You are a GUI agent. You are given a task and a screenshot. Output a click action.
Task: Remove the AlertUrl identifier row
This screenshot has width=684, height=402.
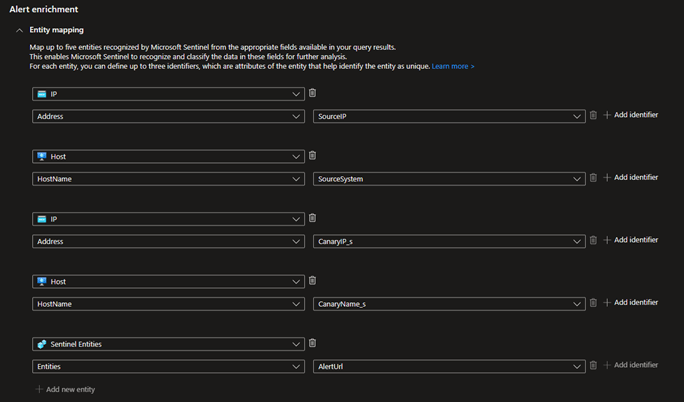[x=593, y=365]
